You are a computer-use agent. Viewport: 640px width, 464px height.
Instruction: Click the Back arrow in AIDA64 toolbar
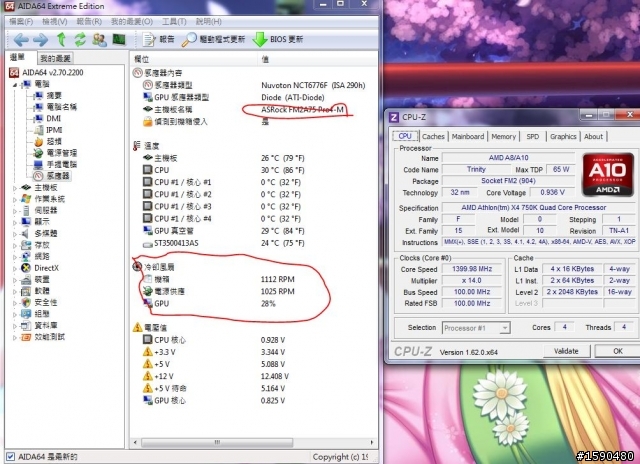pos(21,40)
